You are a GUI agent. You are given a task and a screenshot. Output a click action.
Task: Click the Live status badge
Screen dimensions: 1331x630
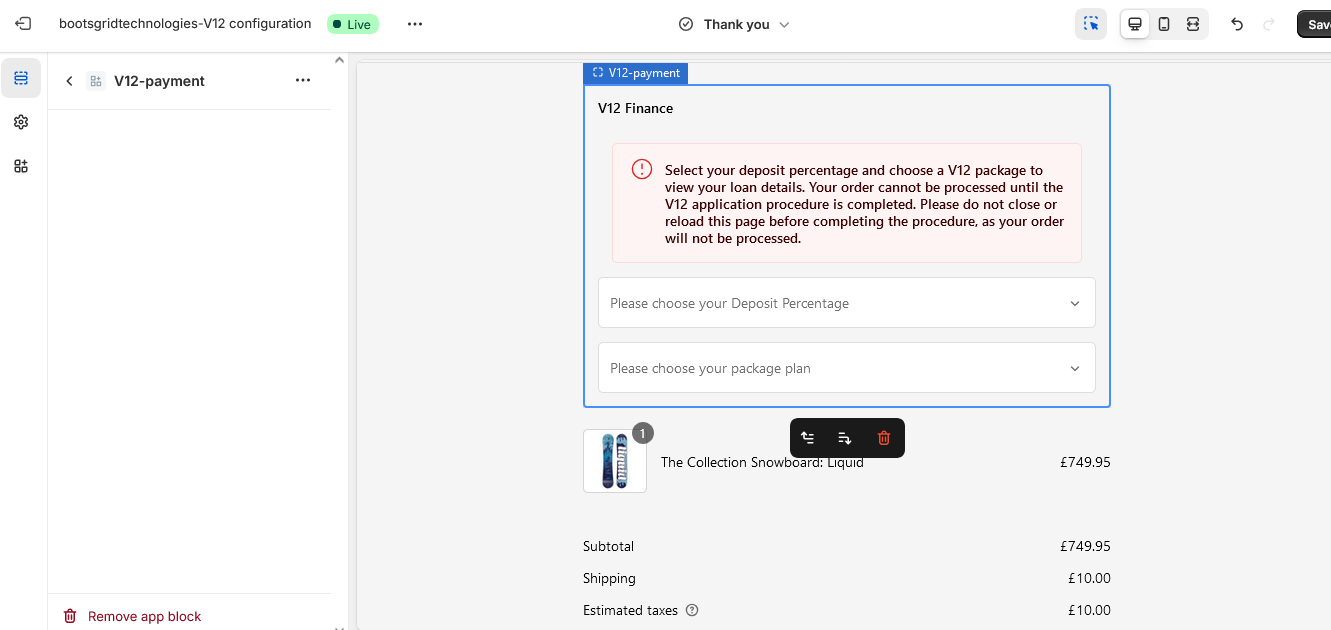point(353,24)
